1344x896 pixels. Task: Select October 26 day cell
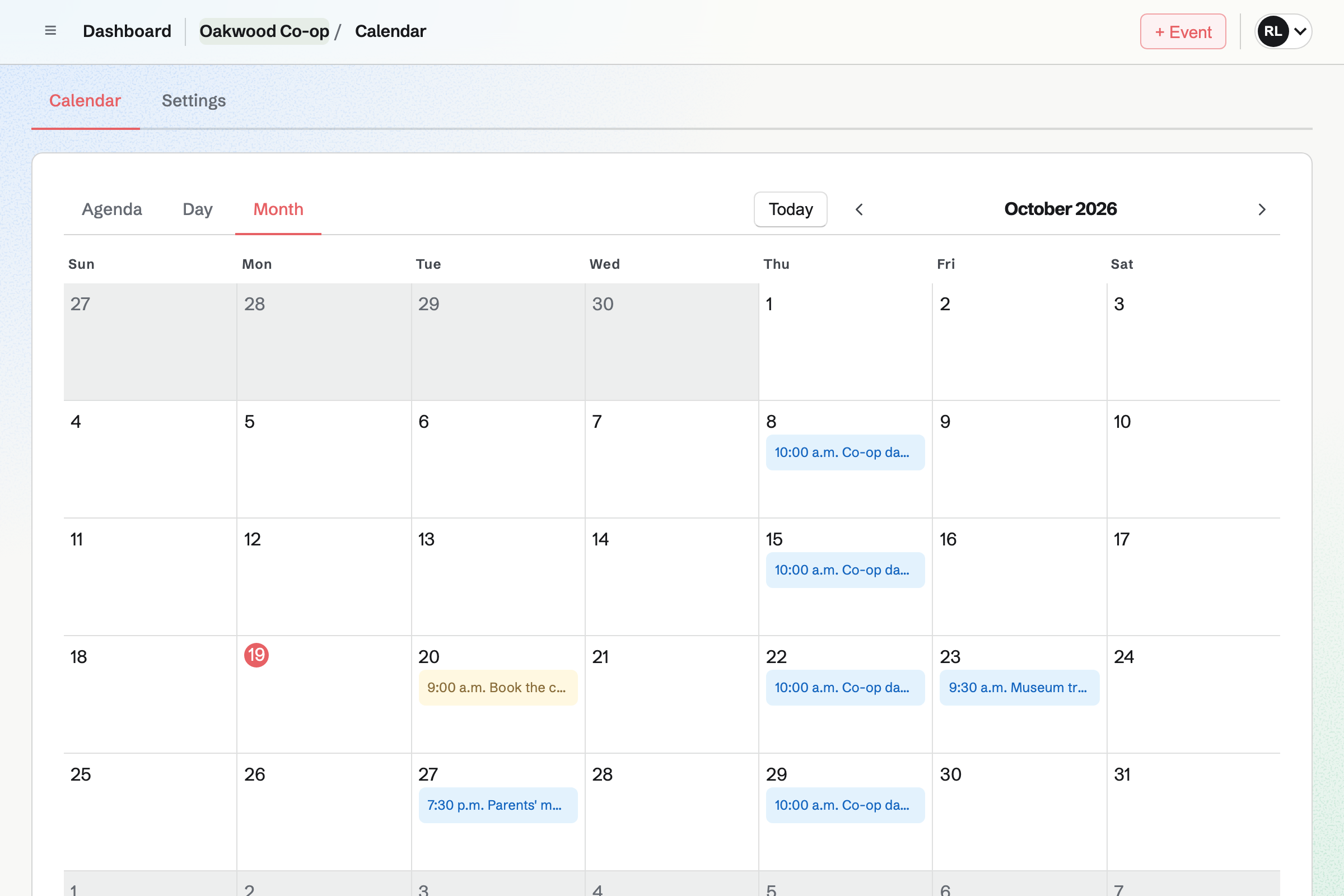pyautogui.click(x=324, y=813)
